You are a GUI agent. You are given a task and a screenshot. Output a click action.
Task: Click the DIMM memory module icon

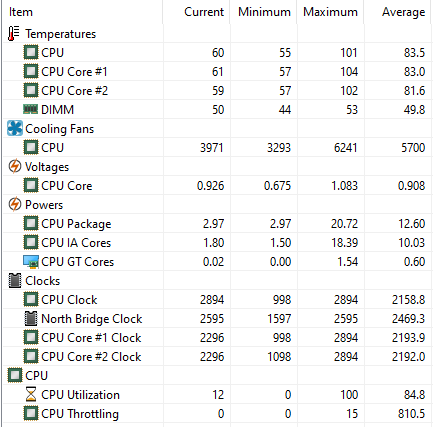point(31,109)
